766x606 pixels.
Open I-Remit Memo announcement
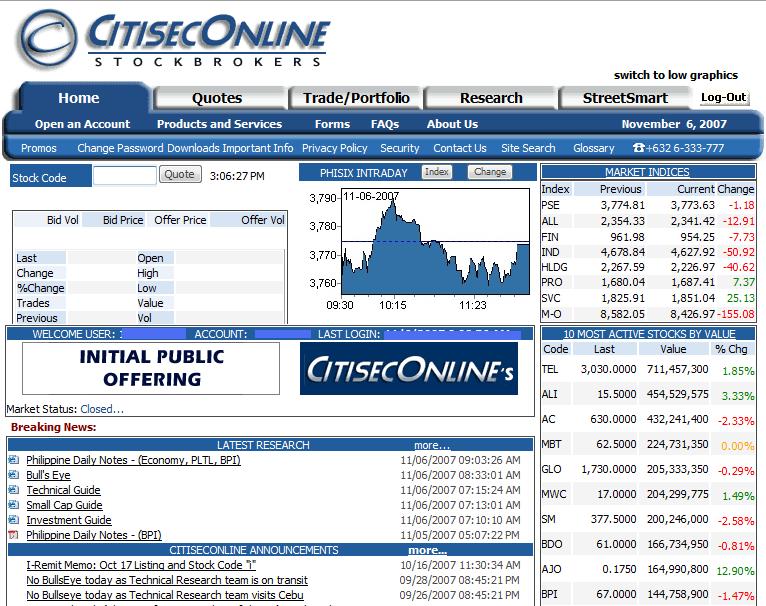coord(141,565)
